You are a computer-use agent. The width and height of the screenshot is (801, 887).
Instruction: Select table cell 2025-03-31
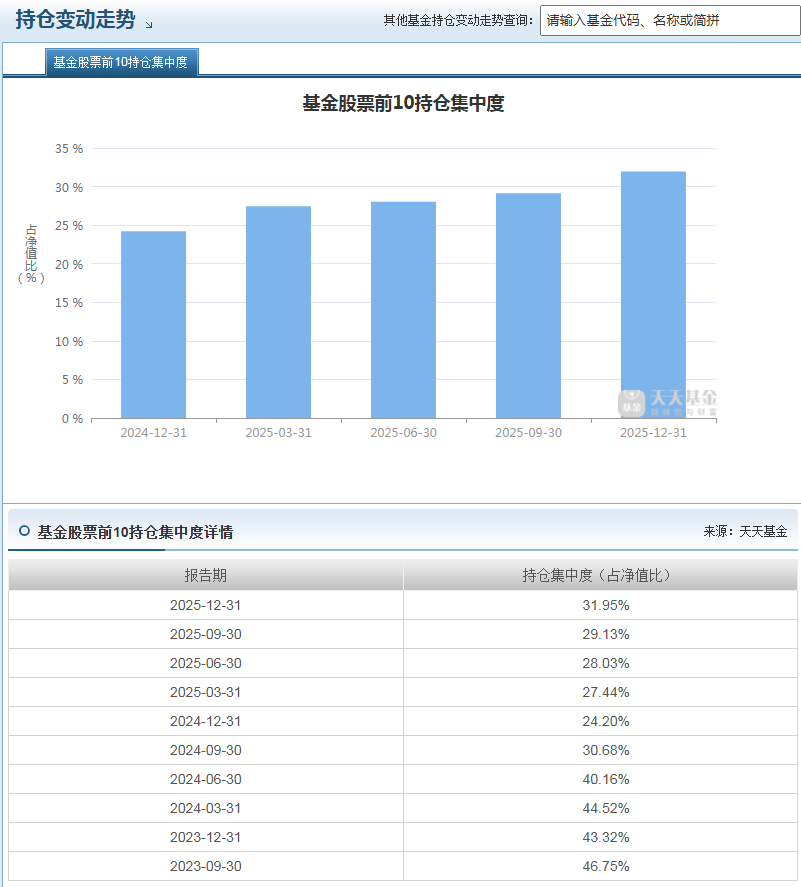(206, 692)
